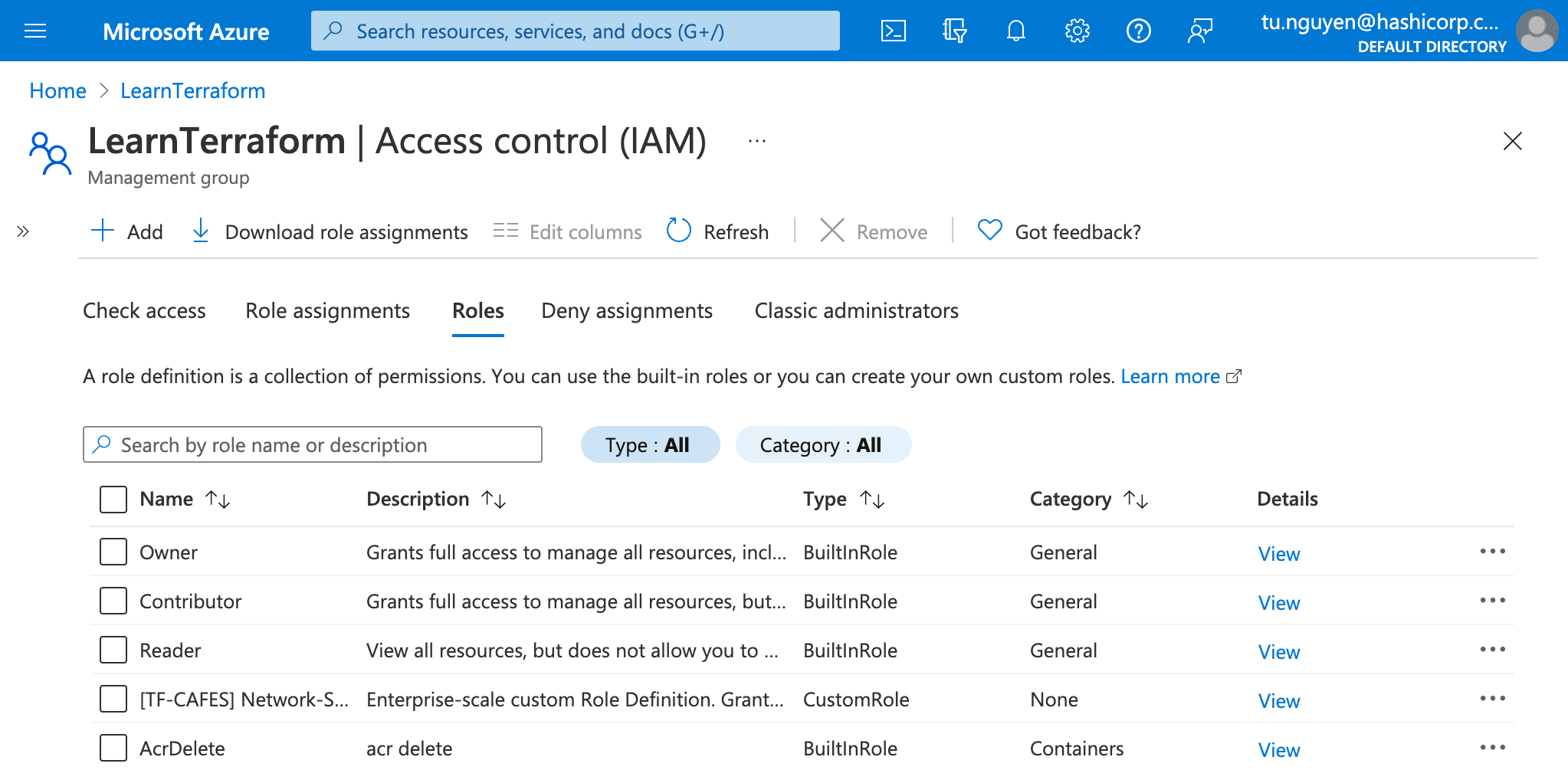Open Cloud Shell icon

(894, 31)
